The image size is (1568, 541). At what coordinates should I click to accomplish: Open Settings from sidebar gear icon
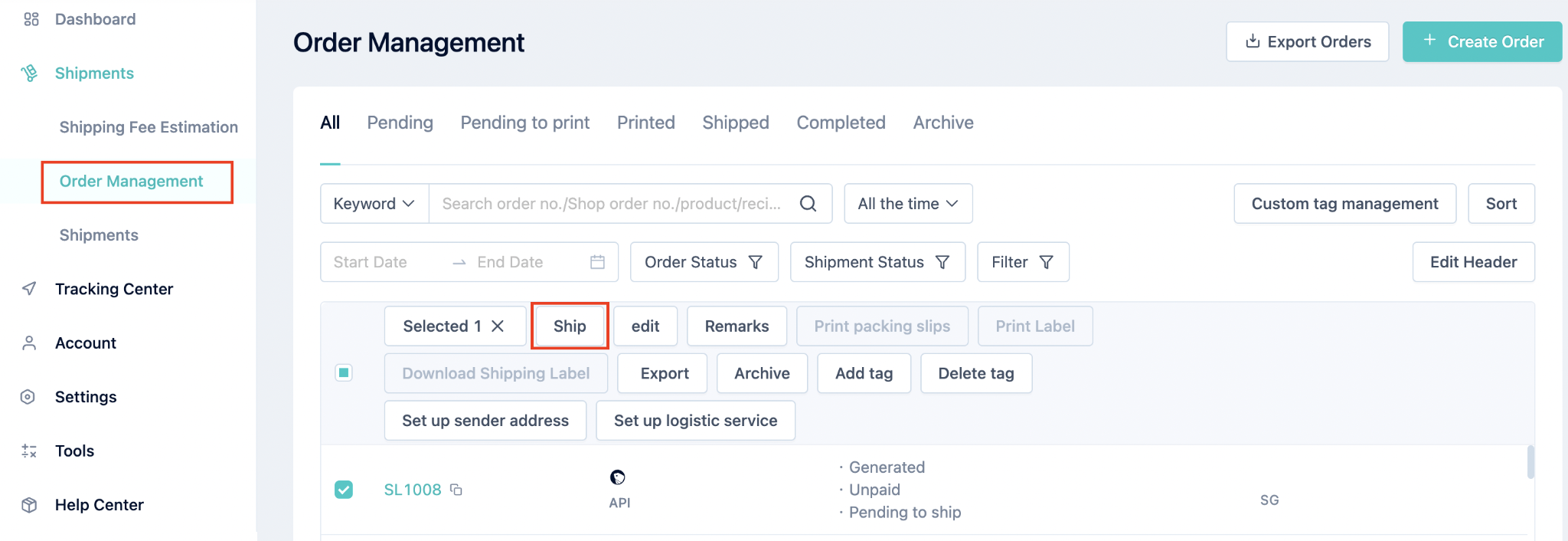[x=28, y=397]
